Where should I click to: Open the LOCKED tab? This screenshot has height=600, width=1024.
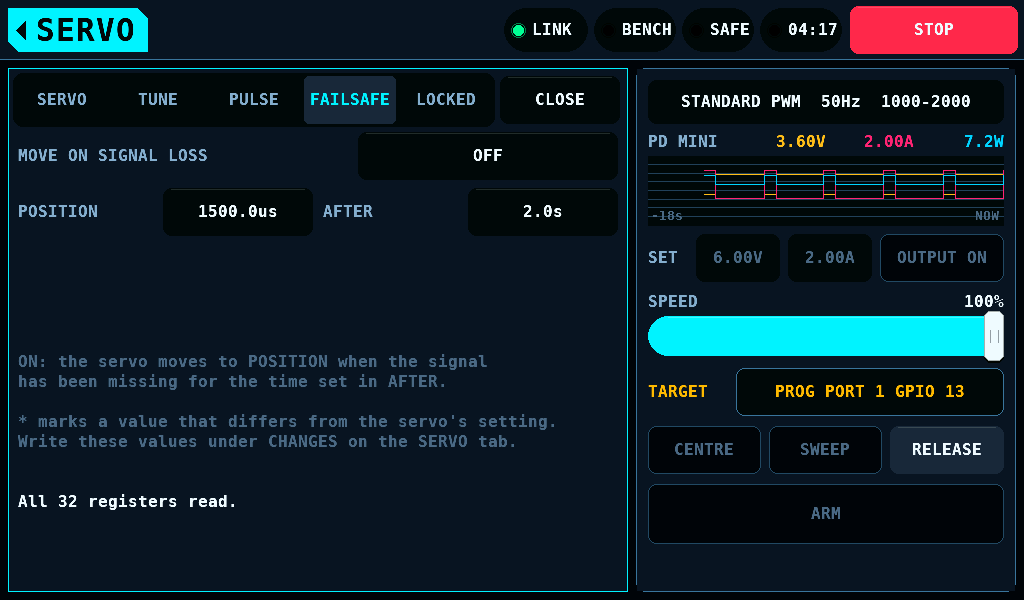[x=446, y=100]
